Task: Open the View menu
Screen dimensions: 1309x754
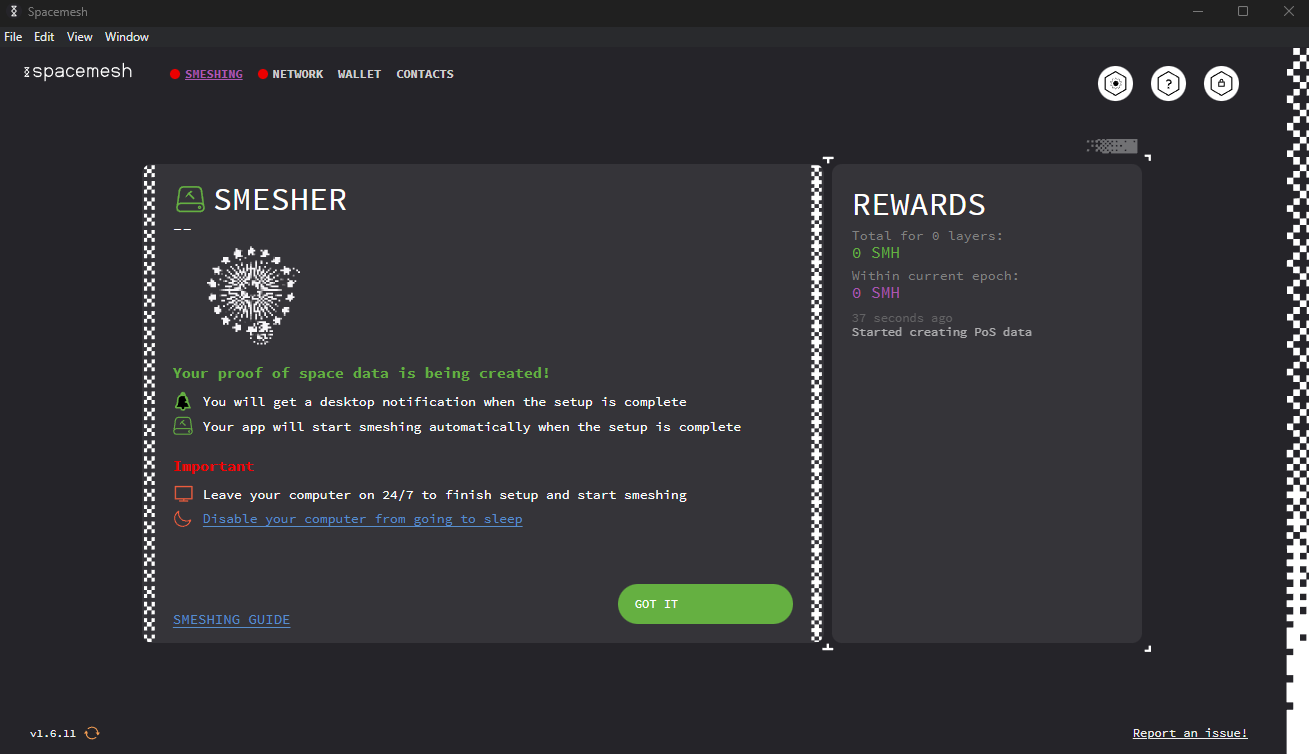Action: (x=80, y=37)
